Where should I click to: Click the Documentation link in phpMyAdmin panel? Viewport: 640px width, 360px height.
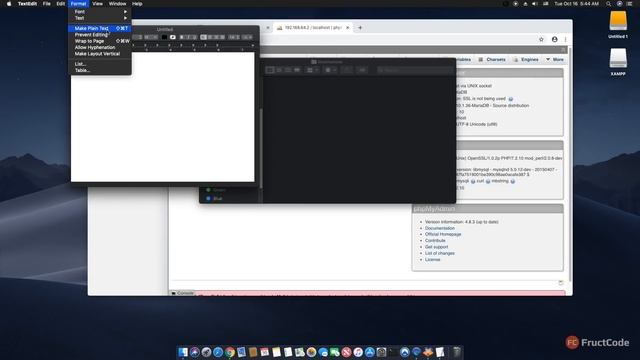coord(440,228)
